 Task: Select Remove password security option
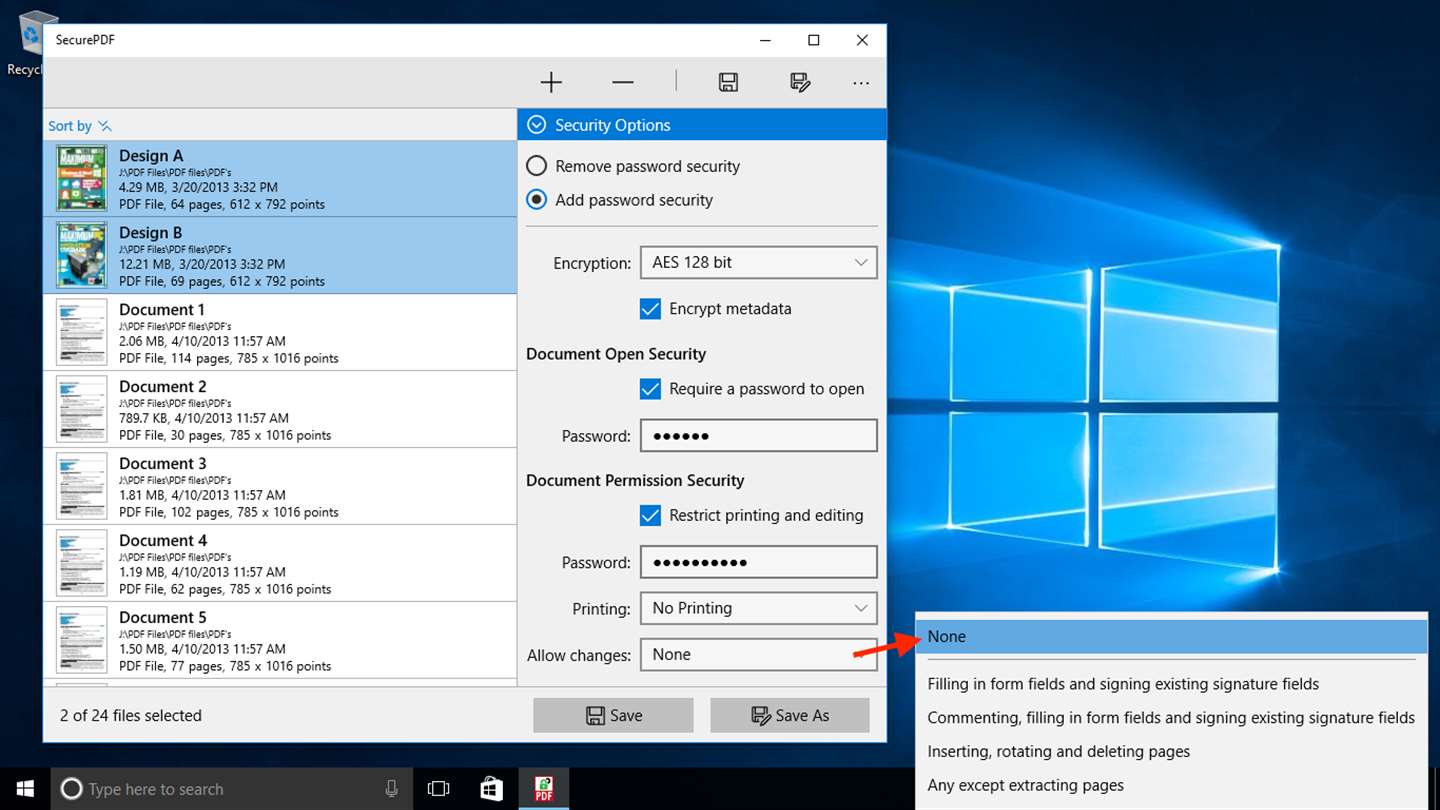(x=537, y=166)
